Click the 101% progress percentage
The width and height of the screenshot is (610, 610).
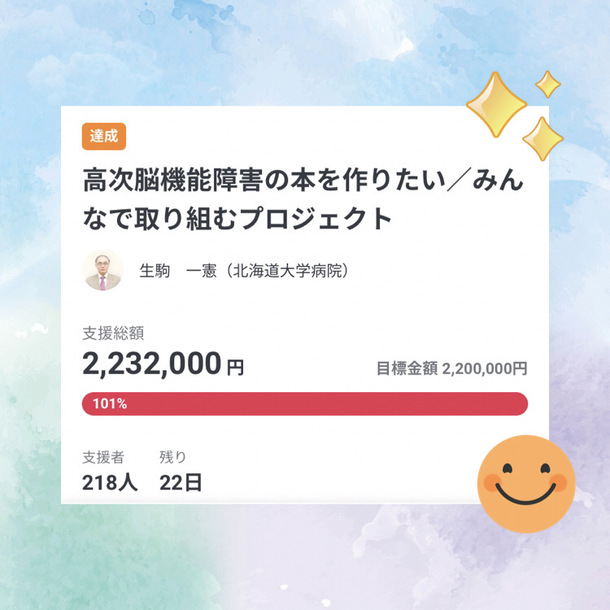(x=108, y=404)
